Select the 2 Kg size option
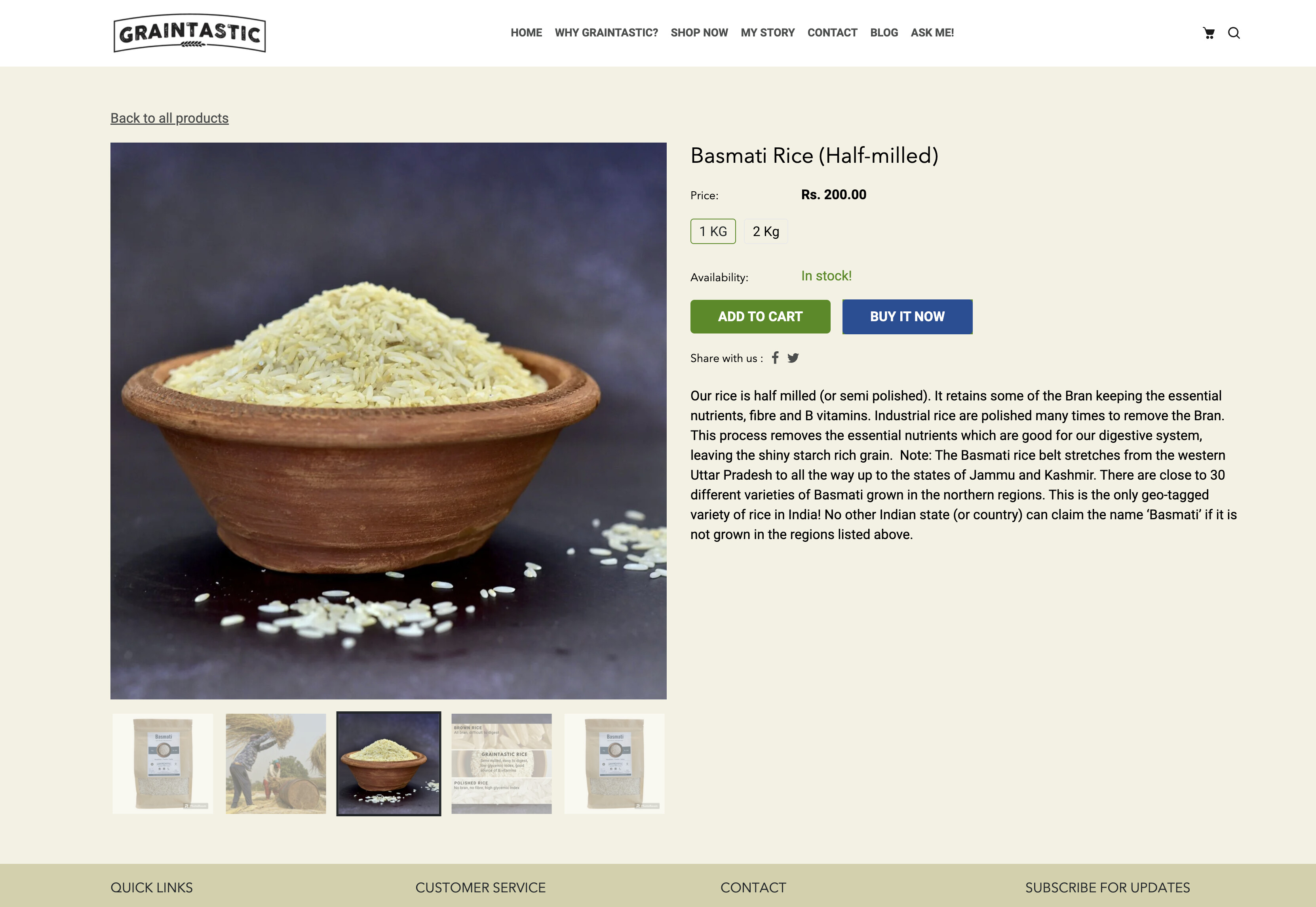Screen dimensions: 1316x907 (x=766, y=231)
